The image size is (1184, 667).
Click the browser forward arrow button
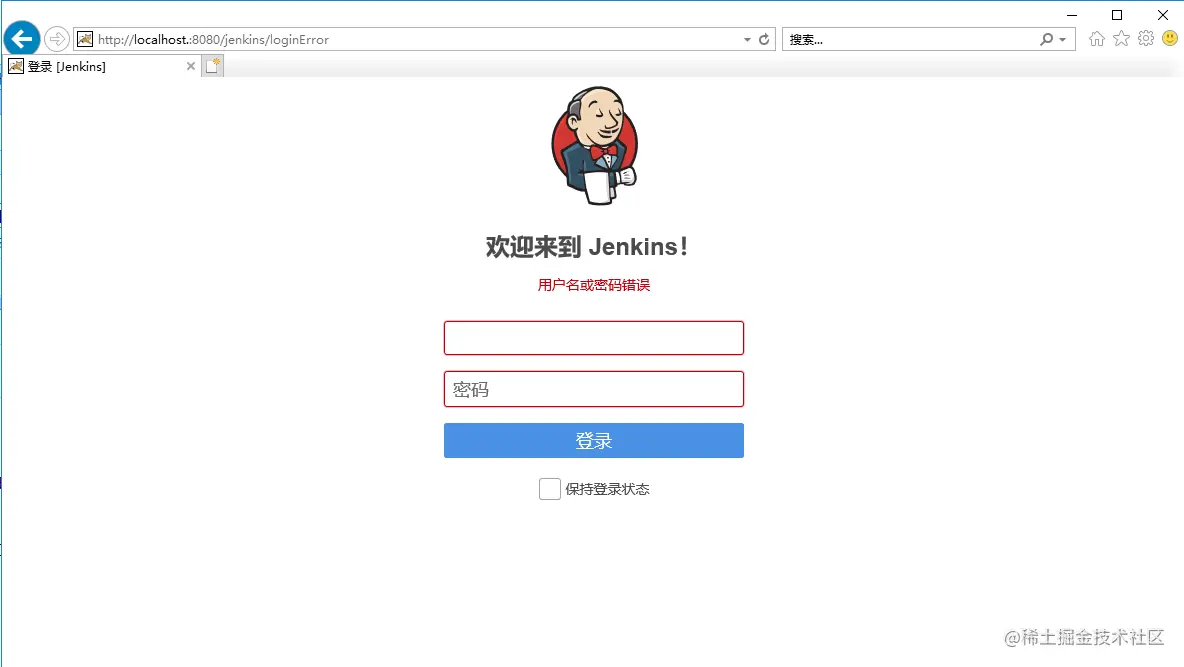[57, 39]
